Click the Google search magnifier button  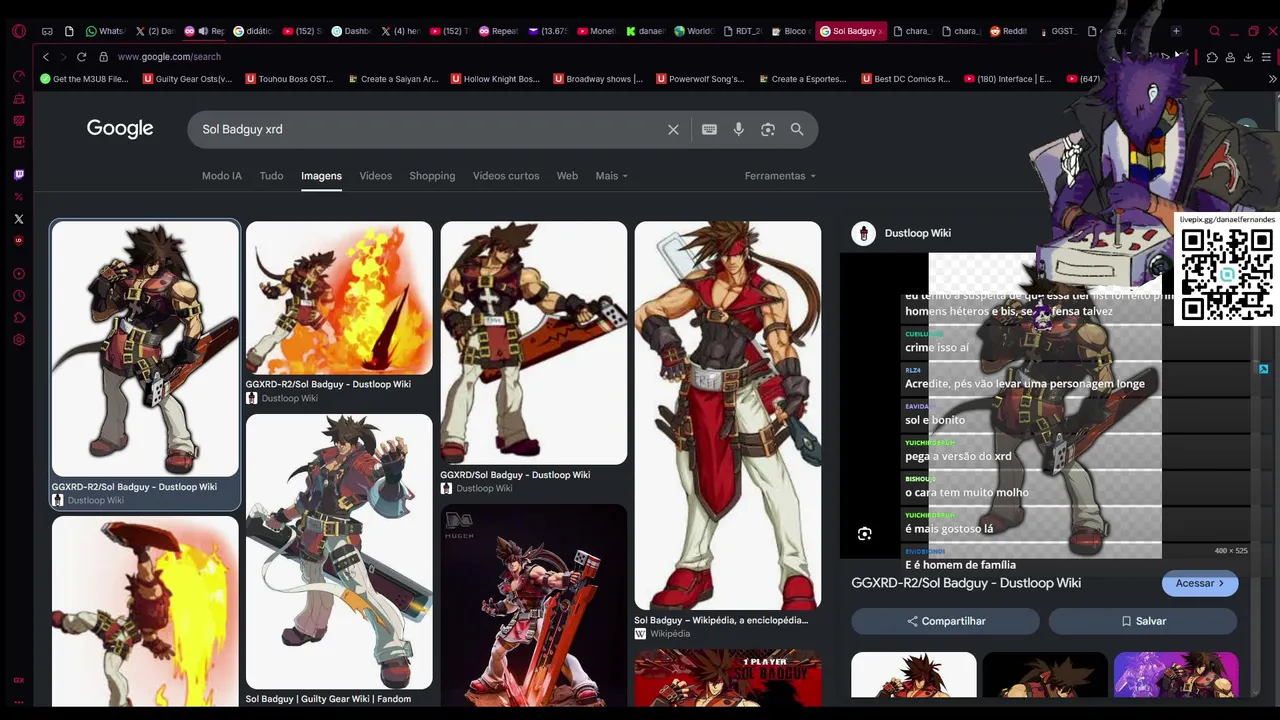[x=797, y=129]
